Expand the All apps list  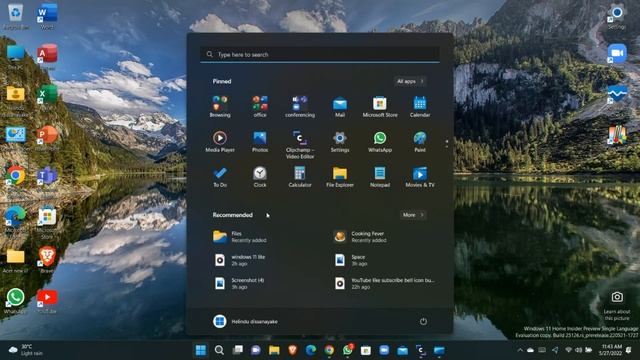(x=410, y=81)
